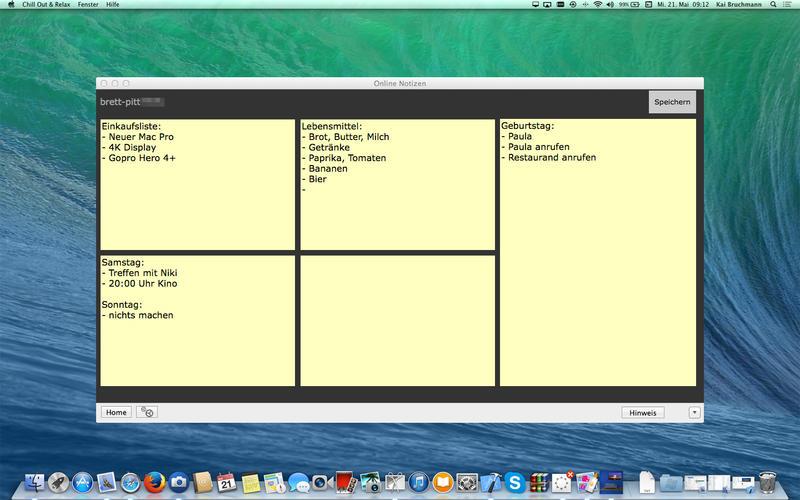Open the small dropdown arrow next to Hinweis
Viewport: 800px width, 500px height.
point(694,412)
